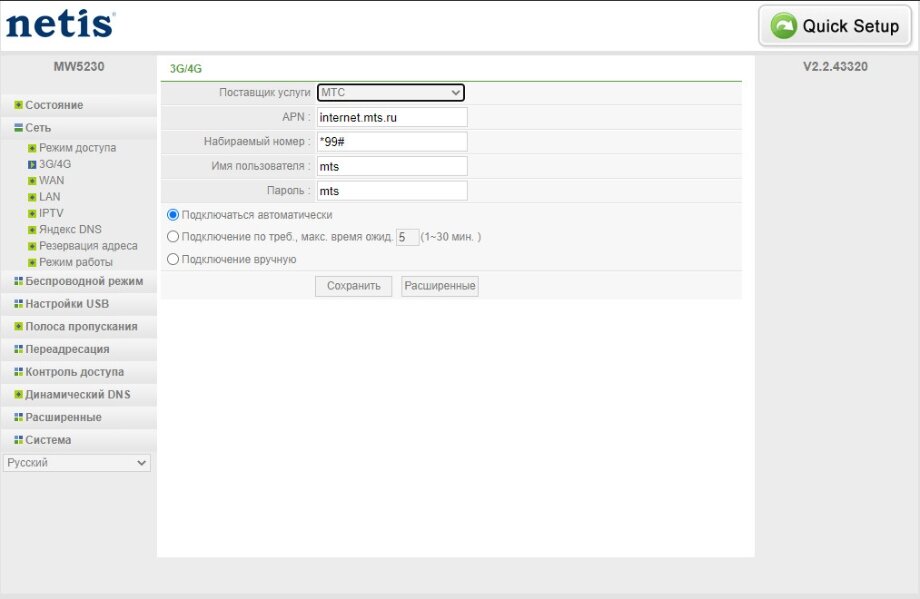The height and width of the screenshot is (599, 920).
Task: Open Переадресация menu
Action: tap(67, 349)
